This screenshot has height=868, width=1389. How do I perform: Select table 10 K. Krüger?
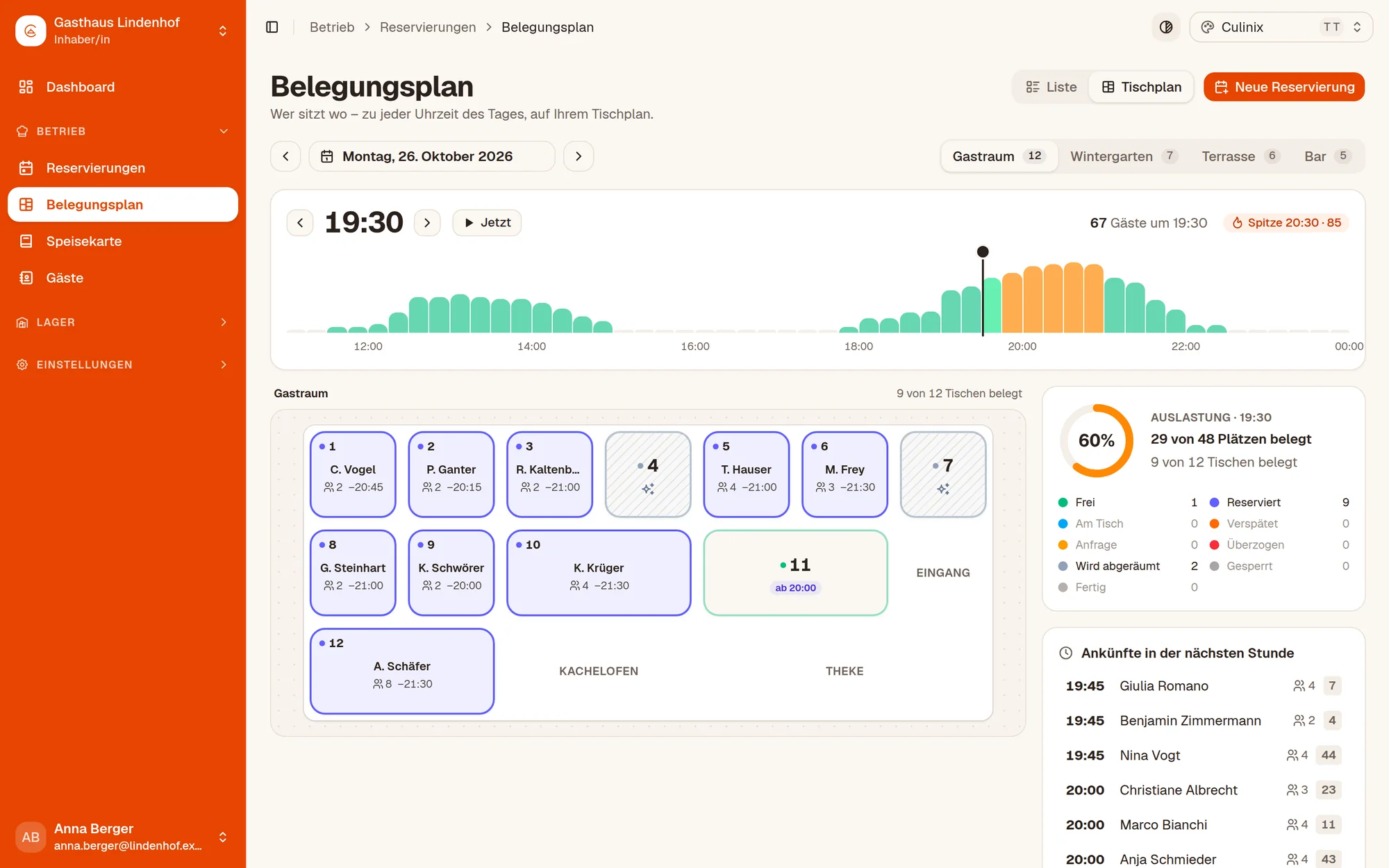pyautogui.click(x=599, y=573)
